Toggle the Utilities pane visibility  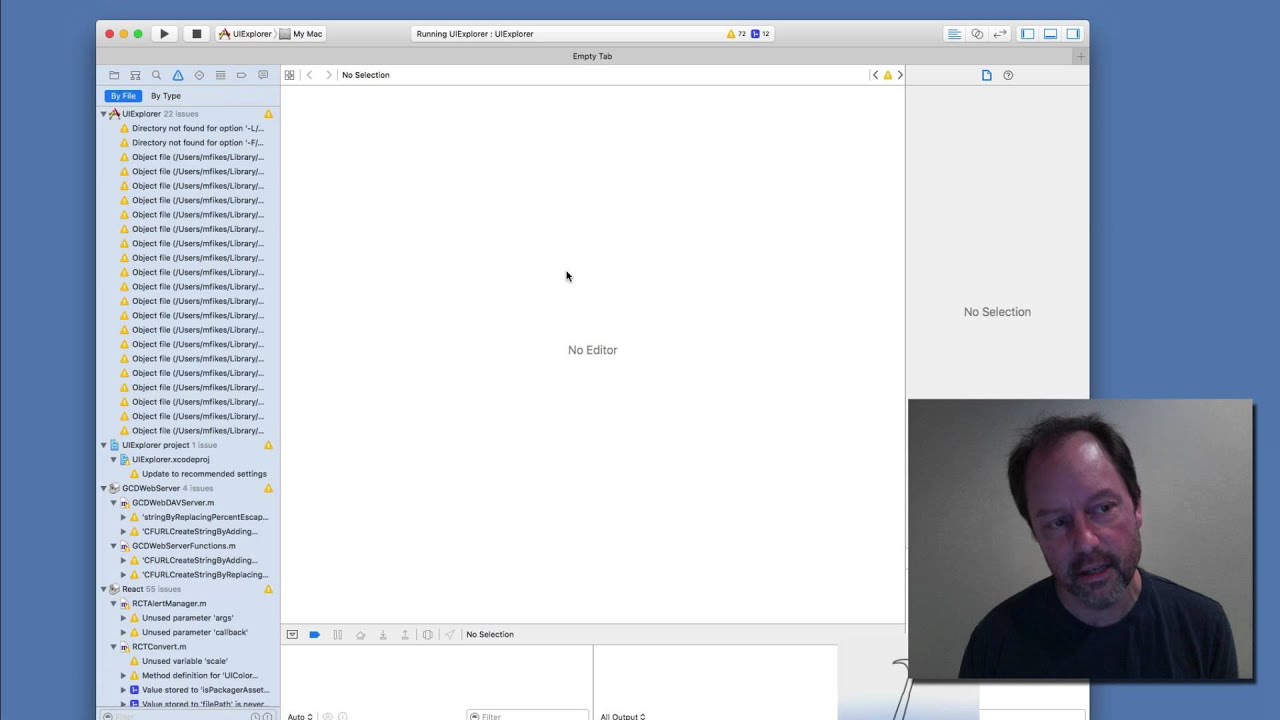(x=1073, y=34)
